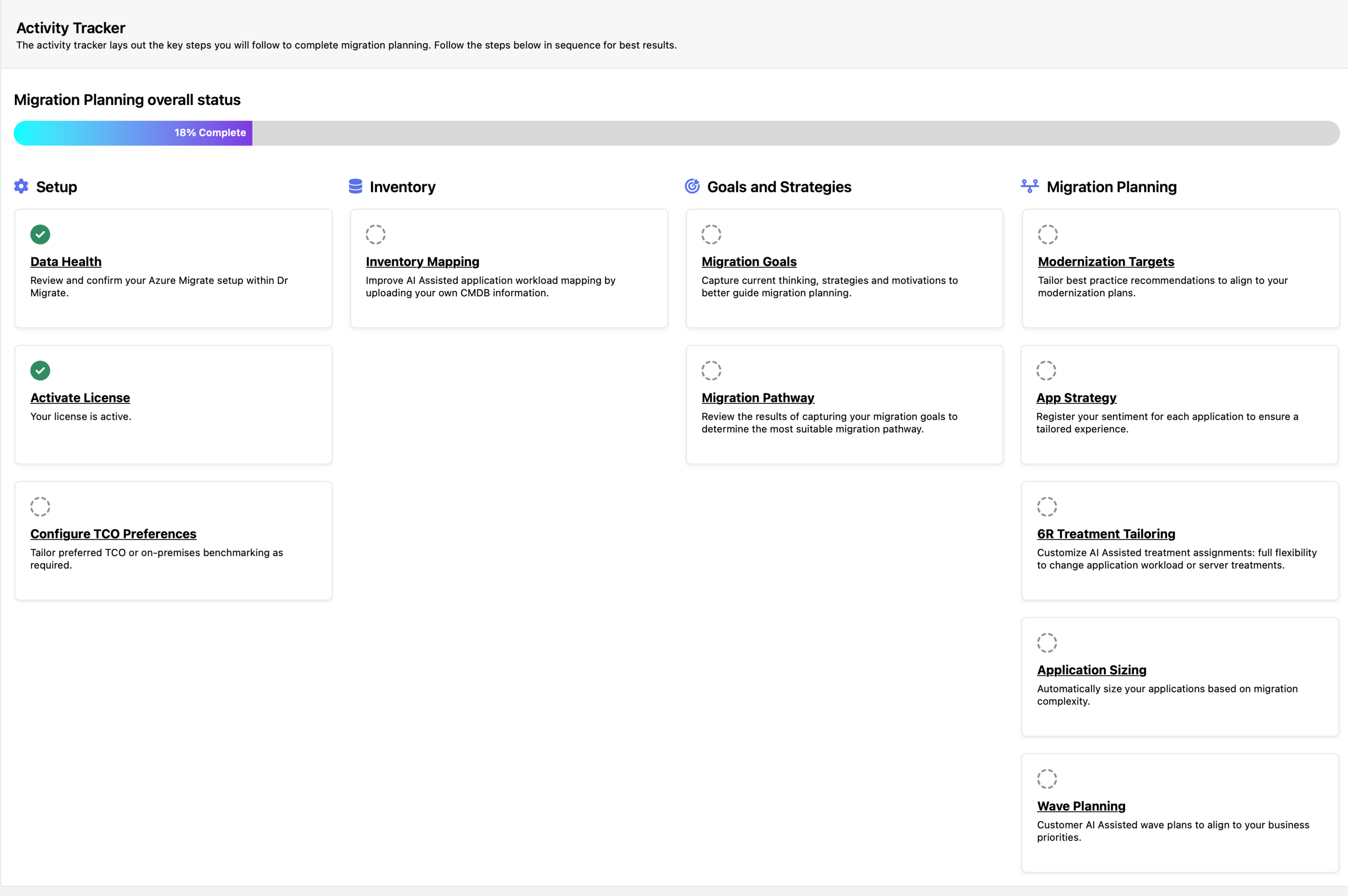The height and width of the screenshot is (896, 1348).
Task: Click the Migration Planning workflow icon
Action: coord(1030,186)
